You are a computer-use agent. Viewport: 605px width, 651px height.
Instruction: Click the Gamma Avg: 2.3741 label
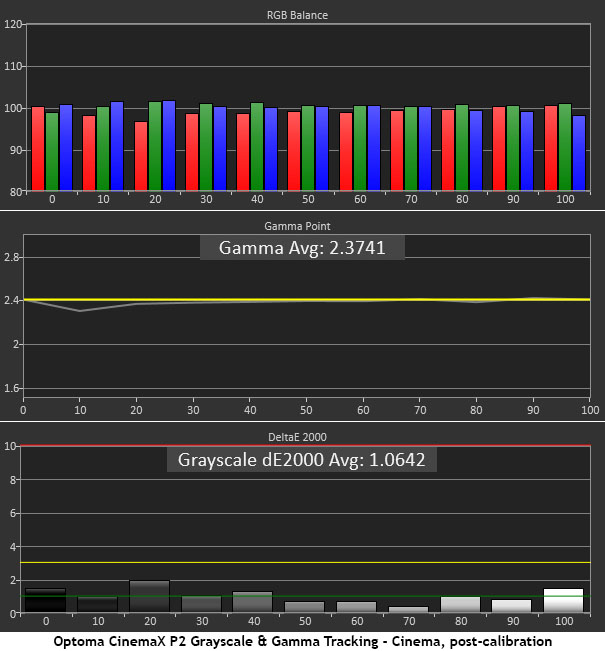[x=301, y=247]
